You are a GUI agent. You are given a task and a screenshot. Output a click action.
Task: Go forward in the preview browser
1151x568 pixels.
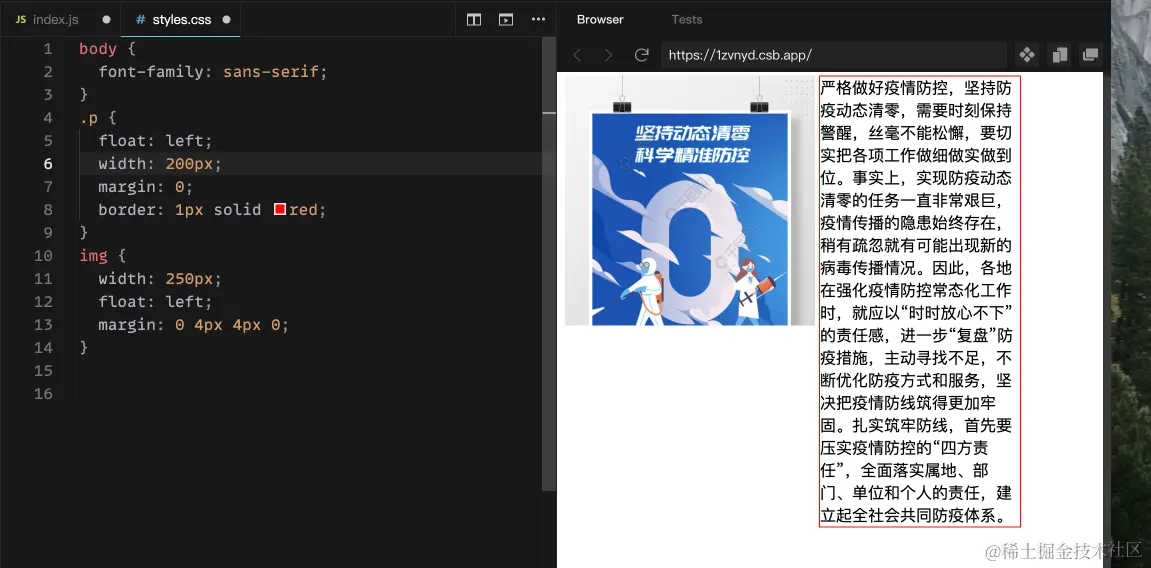coord(608,55)
